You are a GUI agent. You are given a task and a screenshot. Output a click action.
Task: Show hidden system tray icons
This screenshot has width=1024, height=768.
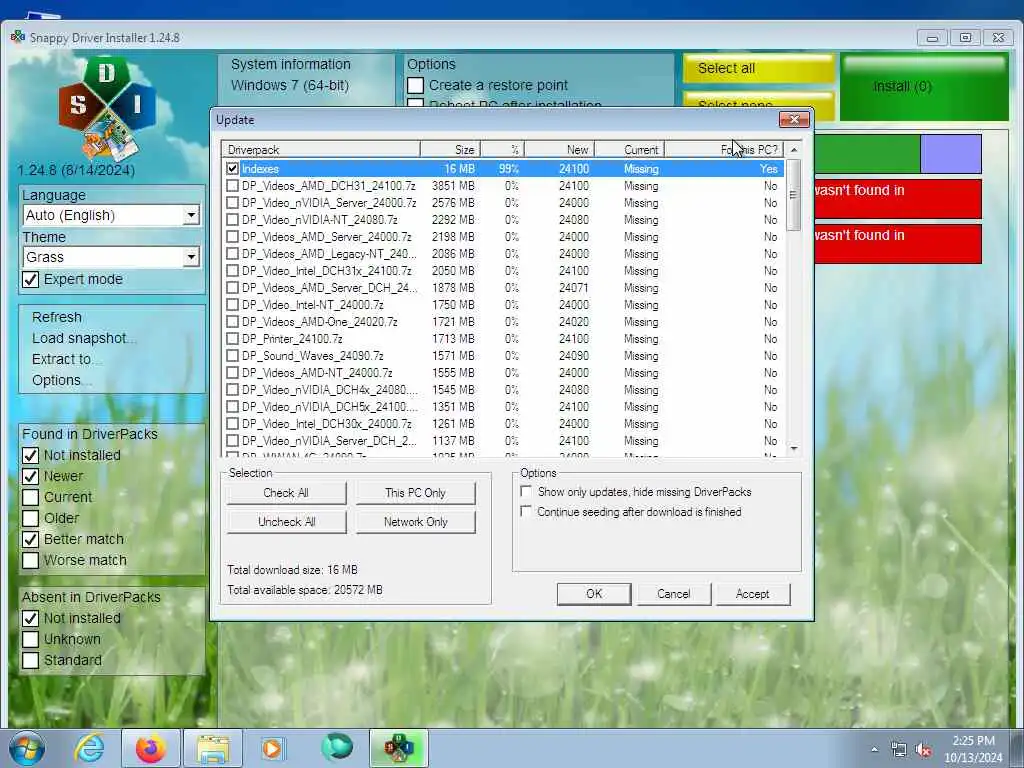coord(874,750)
